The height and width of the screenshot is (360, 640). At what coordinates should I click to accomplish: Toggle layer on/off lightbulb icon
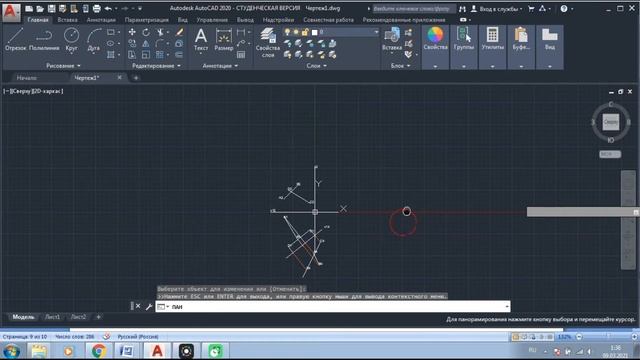point(287,32)
